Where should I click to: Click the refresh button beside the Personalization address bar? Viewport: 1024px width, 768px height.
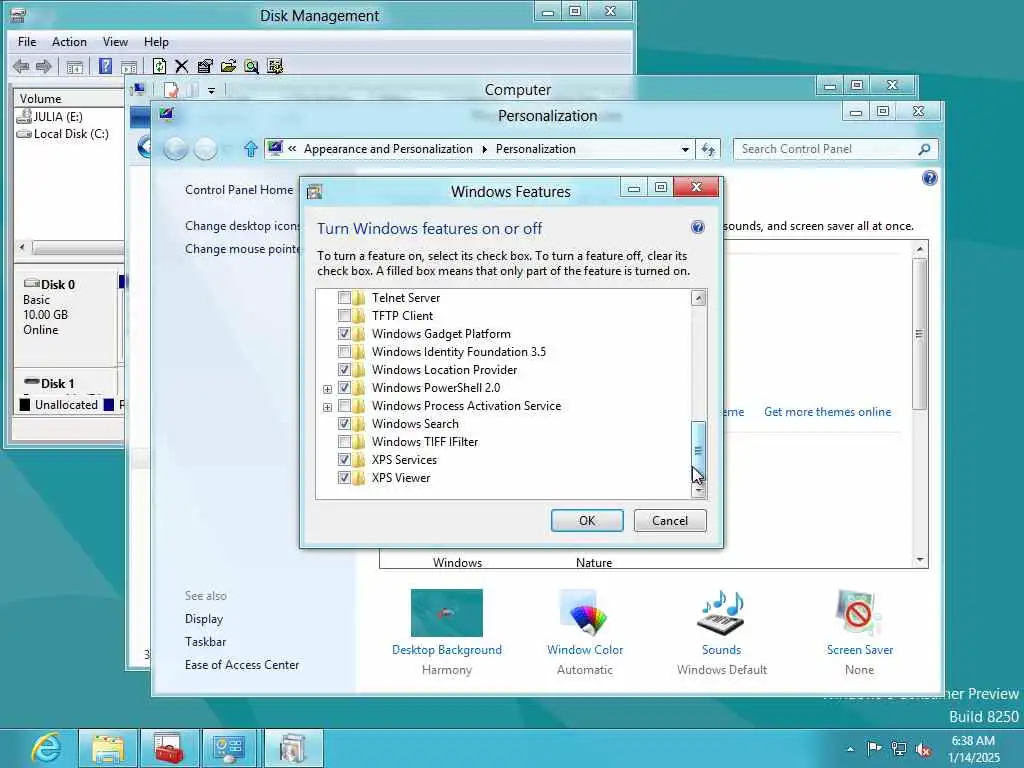[709, 150]
